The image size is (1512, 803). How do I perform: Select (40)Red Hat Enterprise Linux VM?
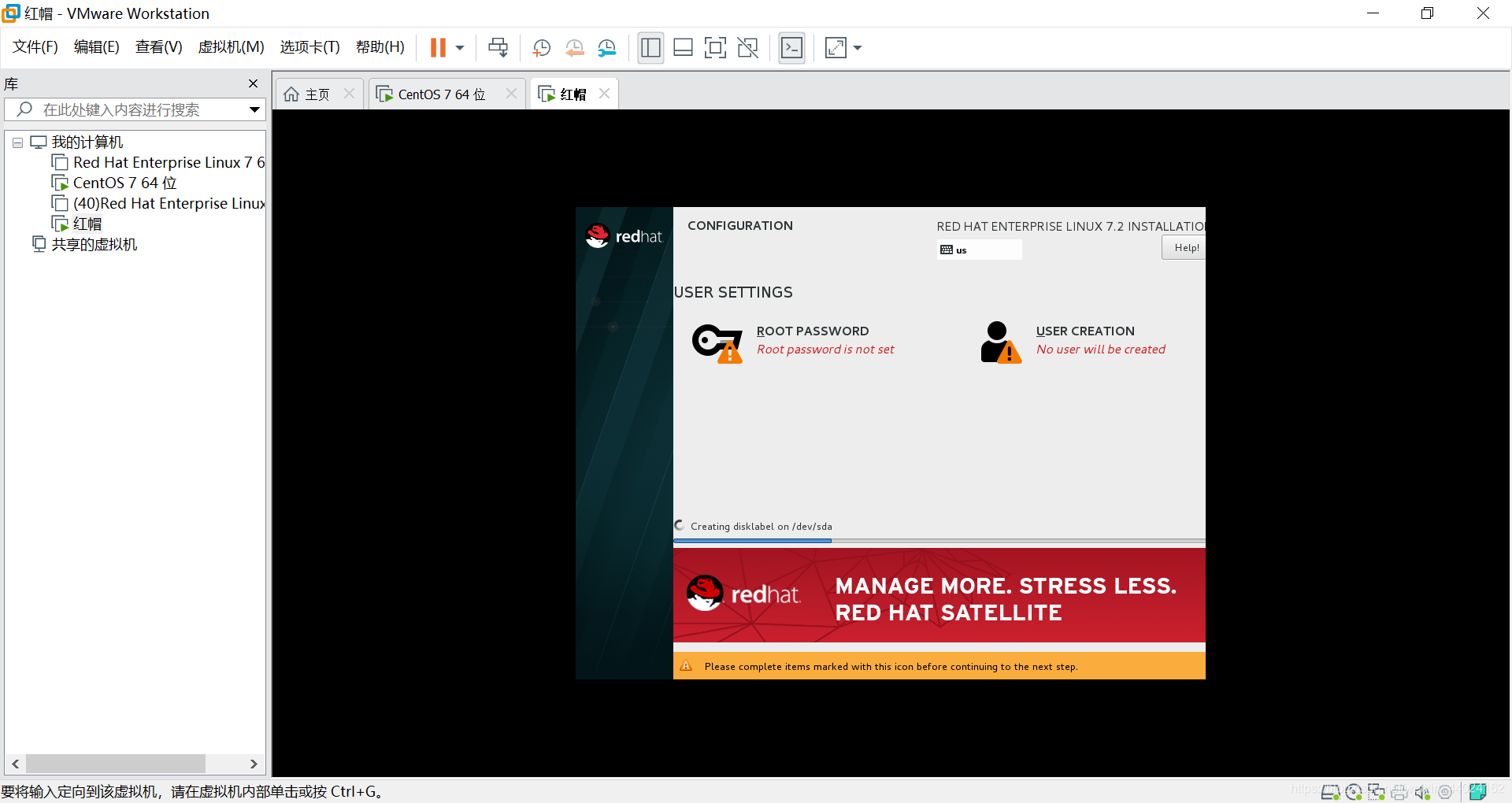click(x=159, y=203)
